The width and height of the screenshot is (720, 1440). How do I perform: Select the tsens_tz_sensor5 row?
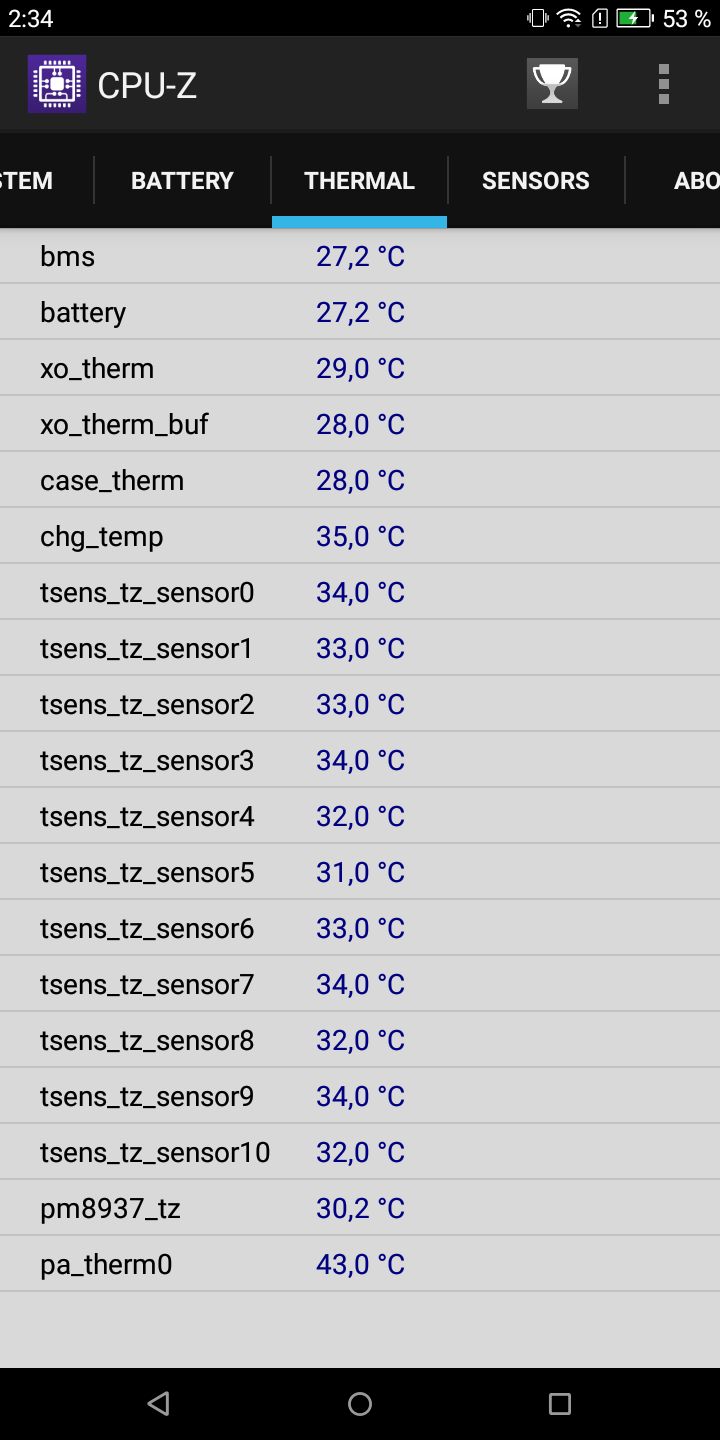360,872
